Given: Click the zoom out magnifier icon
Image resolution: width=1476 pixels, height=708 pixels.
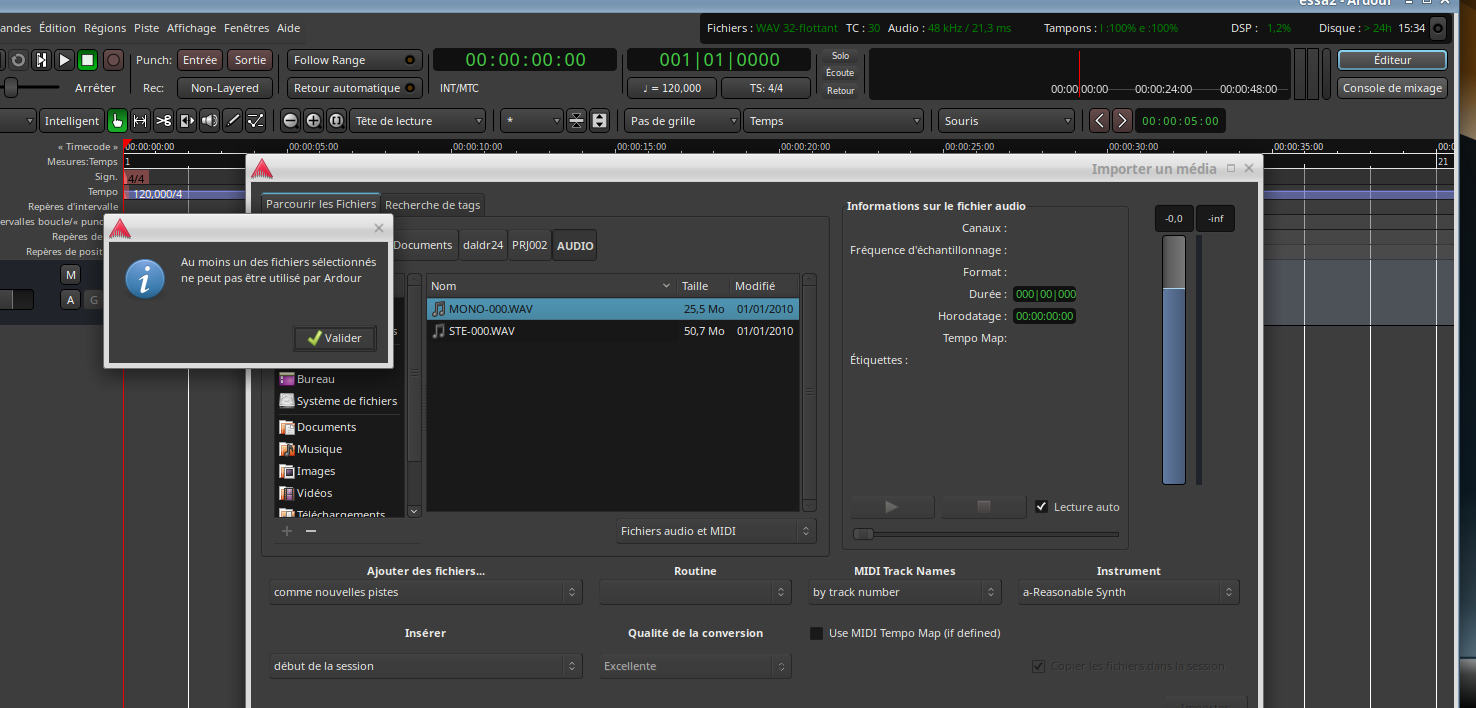Looking at the screenshot, I should click(290, 121).
